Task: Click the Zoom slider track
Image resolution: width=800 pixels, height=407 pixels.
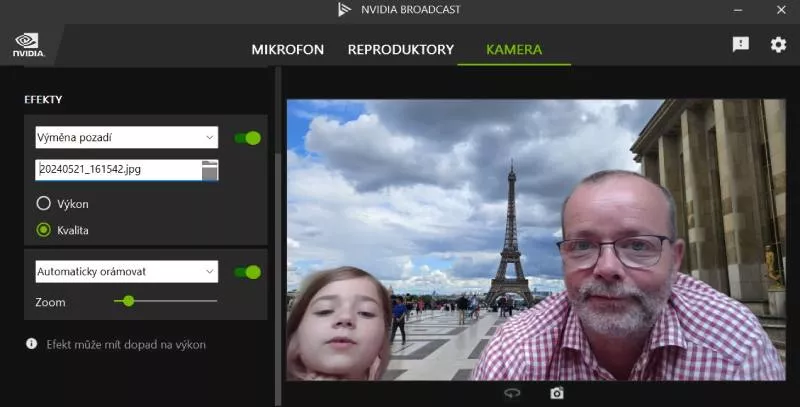Action: tap(170, 301)
